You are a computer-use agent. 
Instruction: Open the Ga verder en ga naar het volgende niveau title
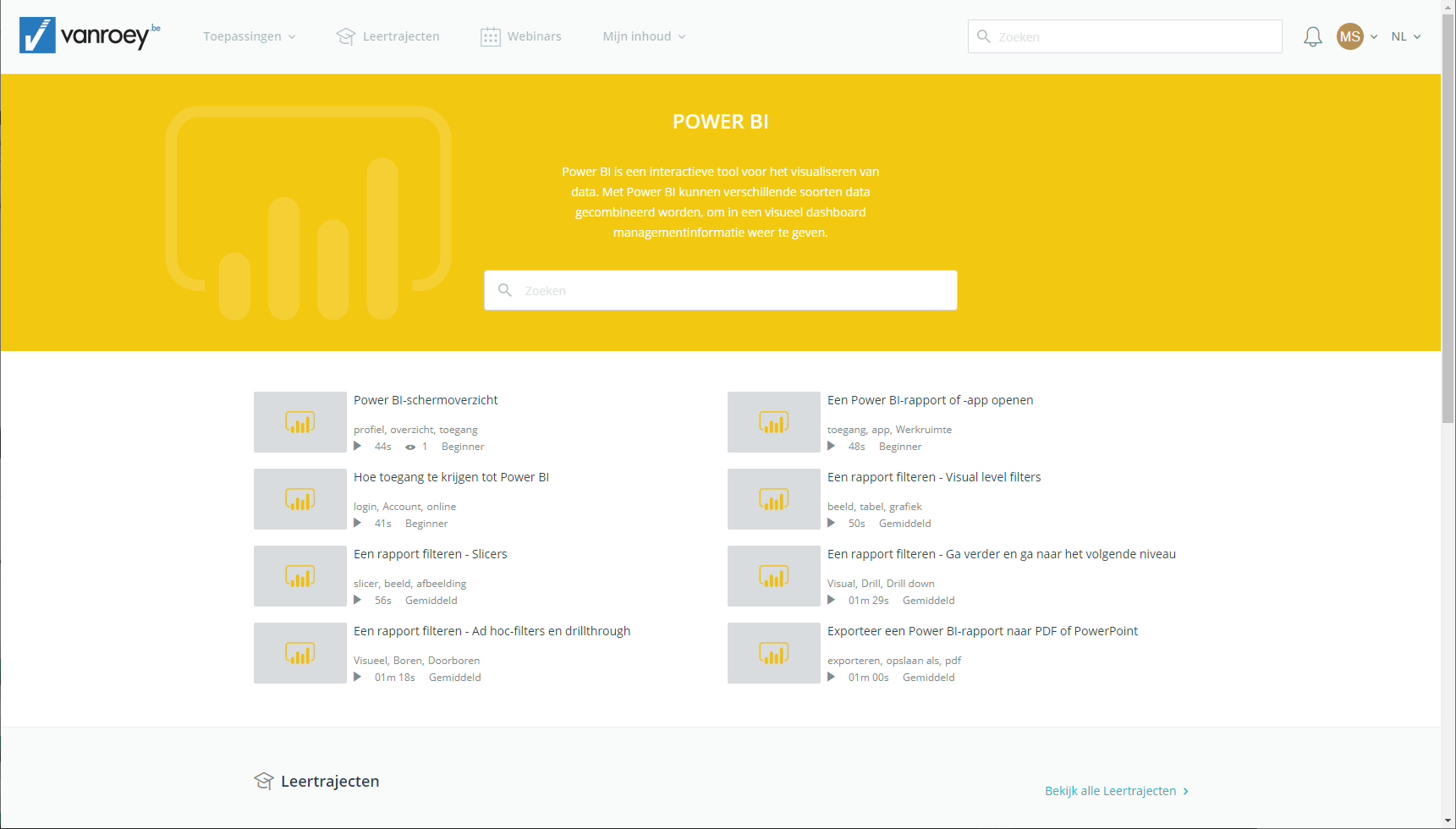point(1002,554)
